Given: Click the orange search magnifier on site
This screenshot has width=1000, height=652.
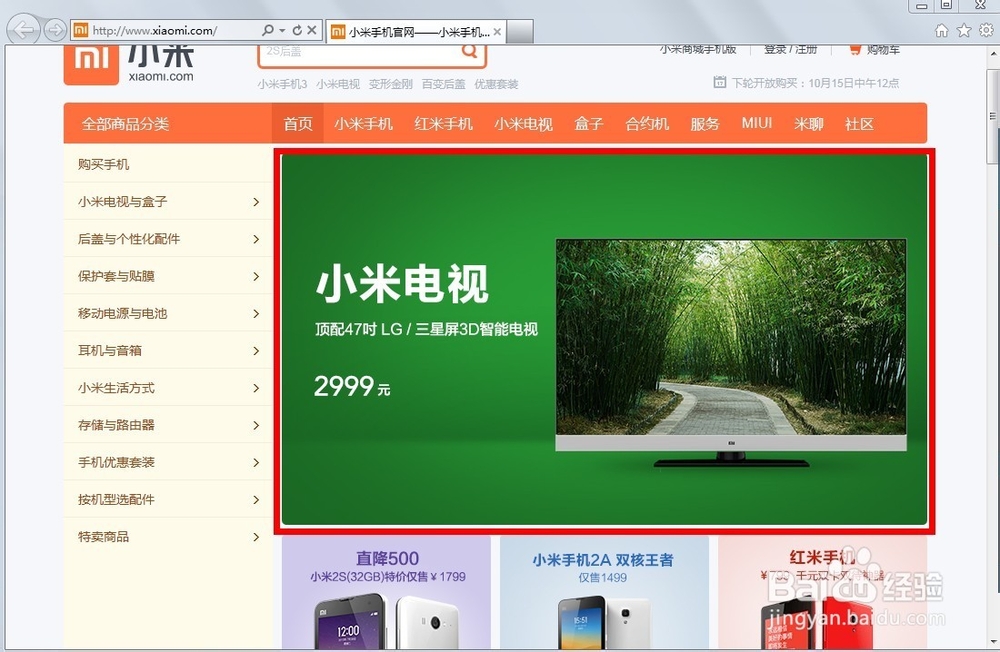Looking at the screenshot, I should tap(470, 52).
